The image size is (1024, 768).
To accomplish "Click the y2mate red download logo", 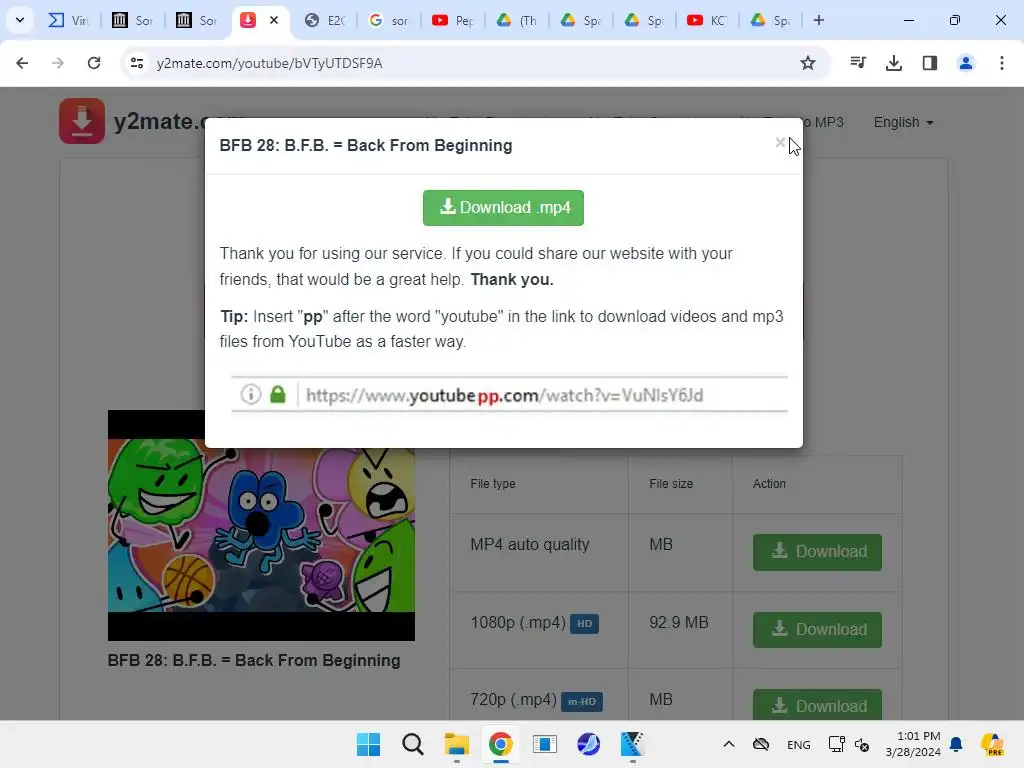I will click(82, 121).
